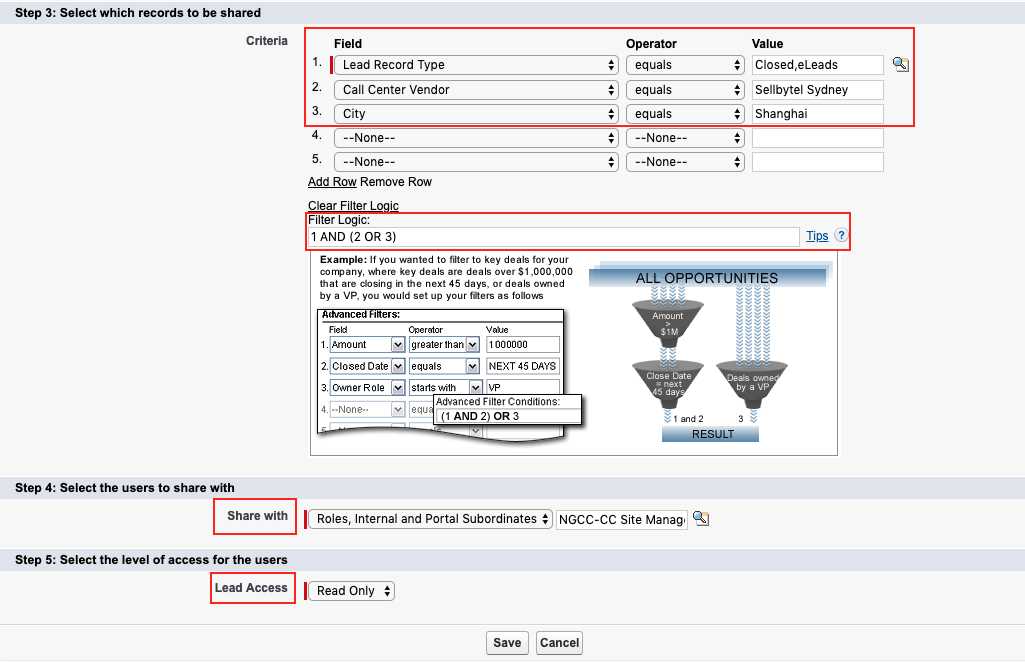Open the Call Center Vendor field dropdown
1025x662 pixels.
(476, 90)
